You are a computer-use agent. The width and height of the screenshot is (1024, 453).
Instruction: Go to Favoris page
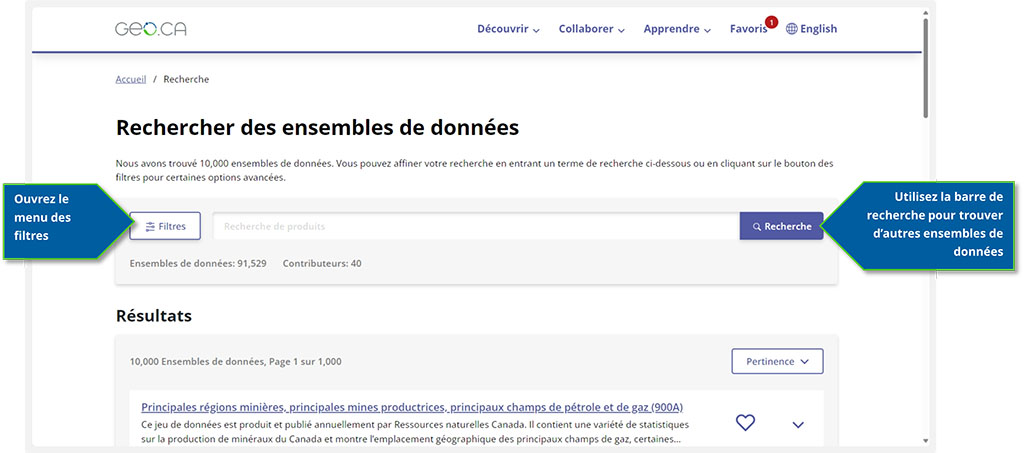[x=747, y=29]
